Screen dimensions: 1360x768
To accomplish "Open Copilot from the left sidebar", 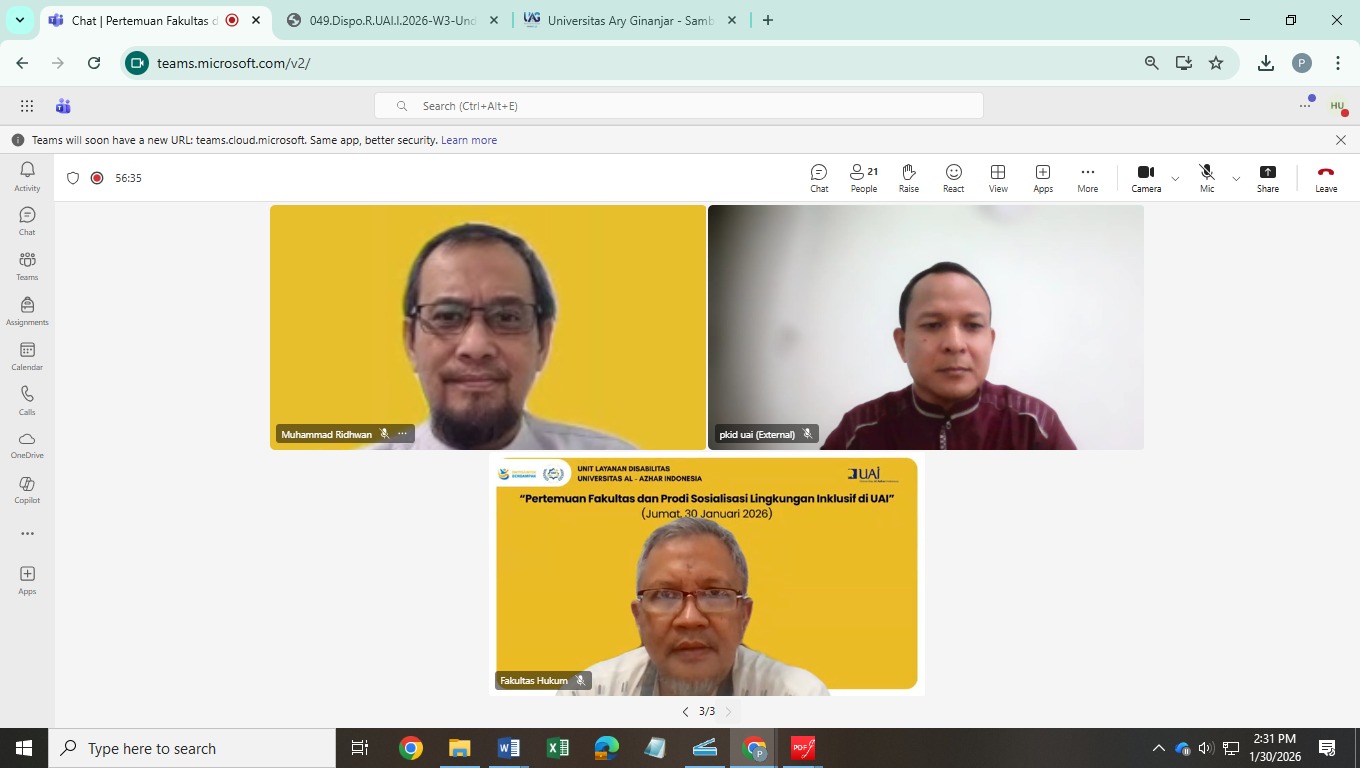I will [27, 489].
